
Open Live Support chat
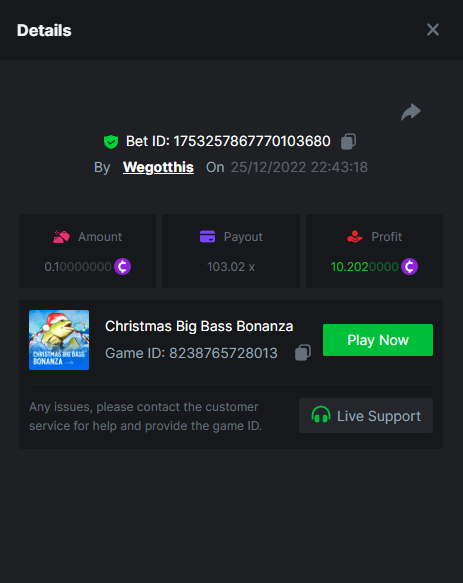pos(366,416)
